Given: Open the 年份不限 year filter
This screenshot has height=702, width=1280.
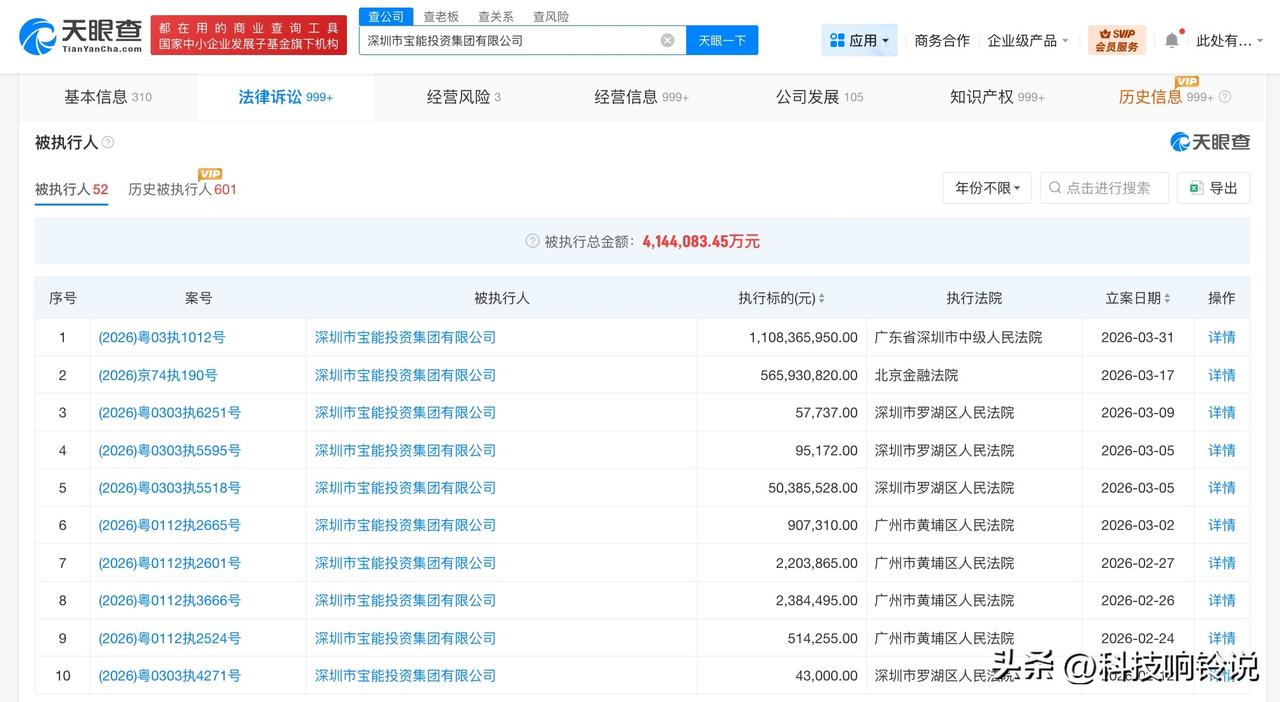Looking at the screenshot, I should 986,188.
